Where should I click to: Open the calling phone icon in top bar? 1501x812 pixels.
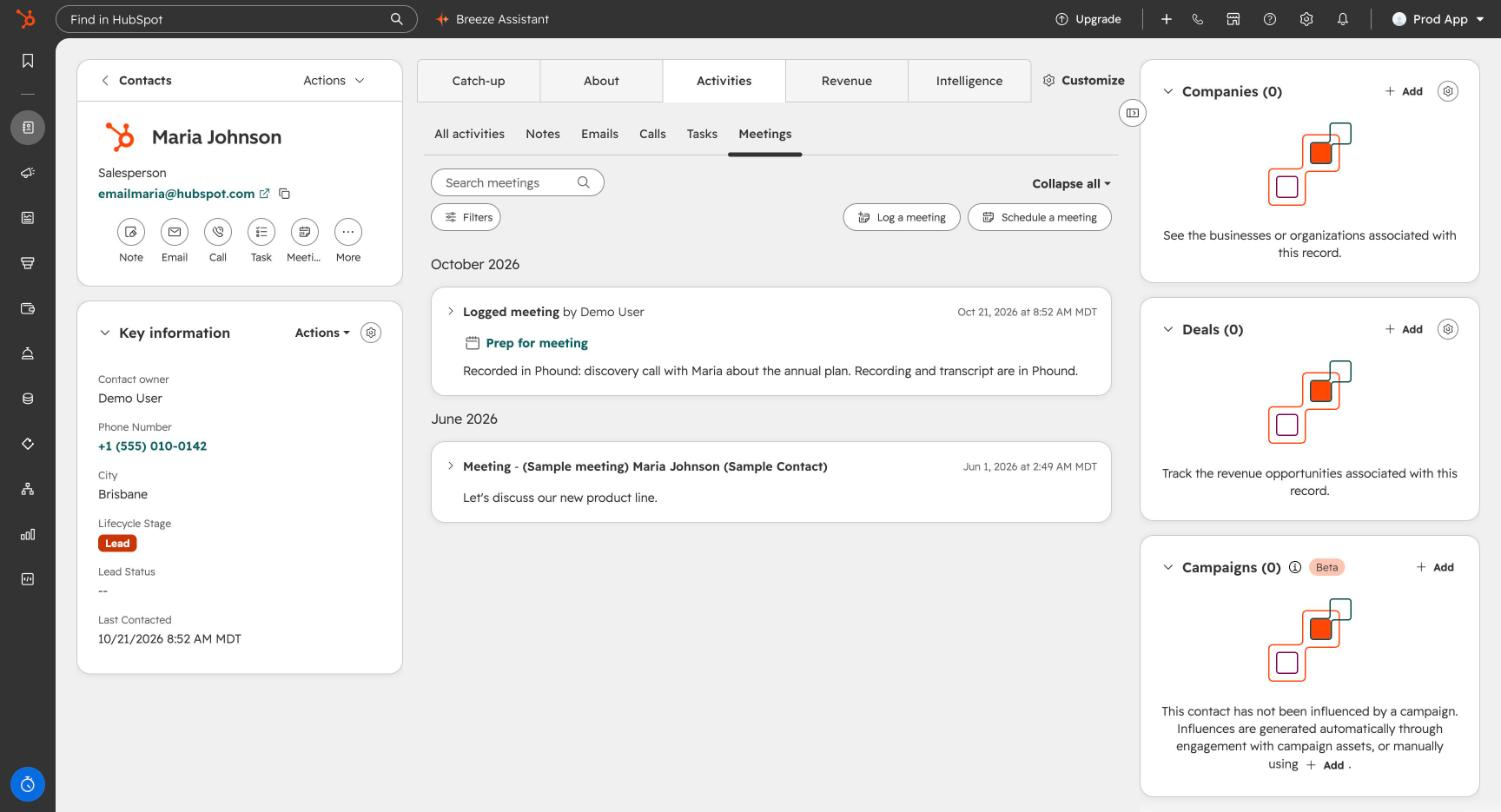1197,19
